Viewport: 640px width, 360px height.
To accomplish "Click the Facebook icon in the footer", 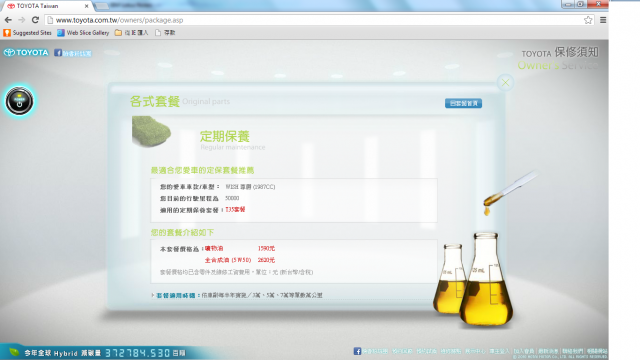I will click(357, 351).
